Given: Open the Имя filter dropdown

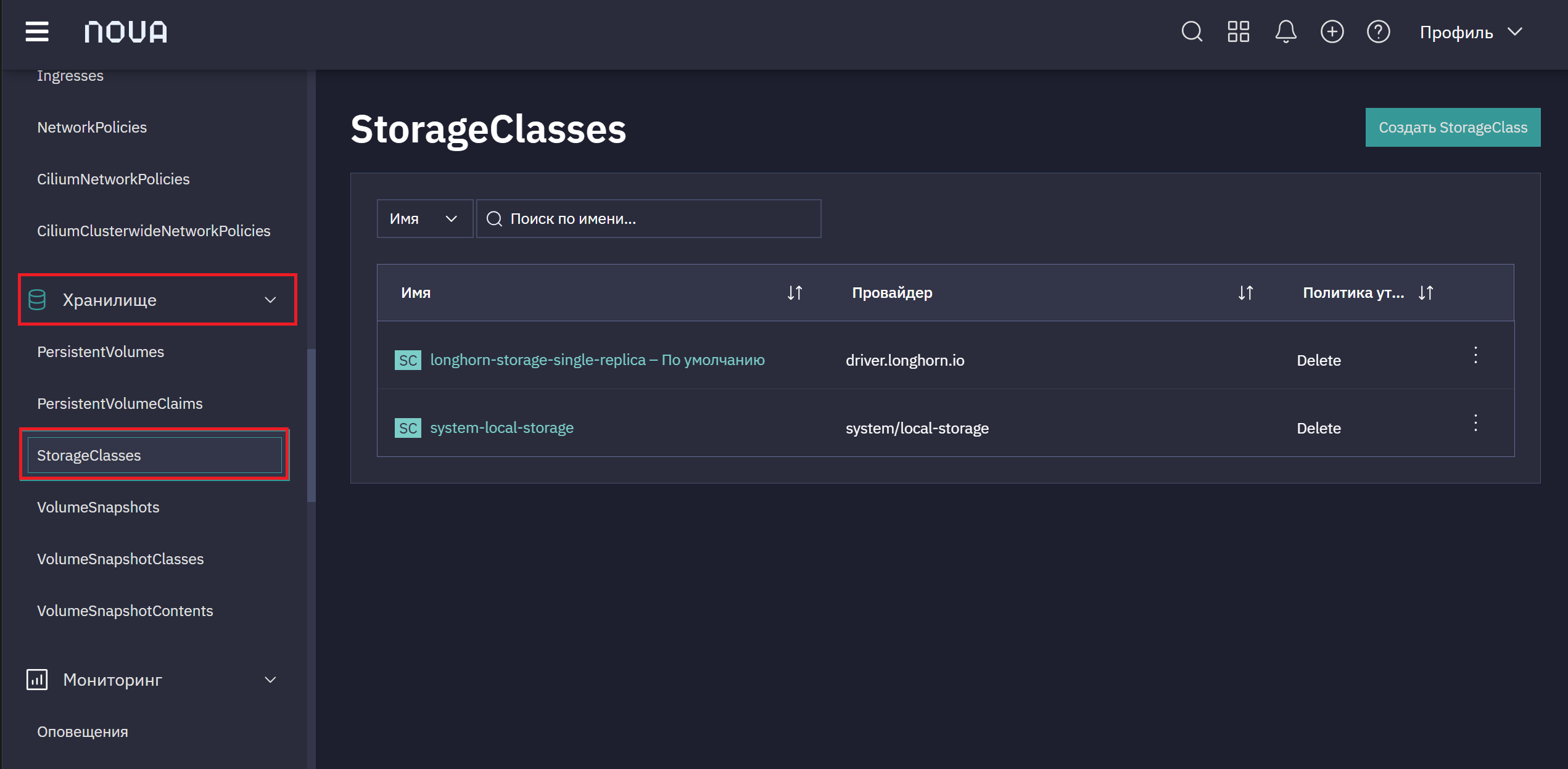Looking at the screenshot, I should coord(424,218).
